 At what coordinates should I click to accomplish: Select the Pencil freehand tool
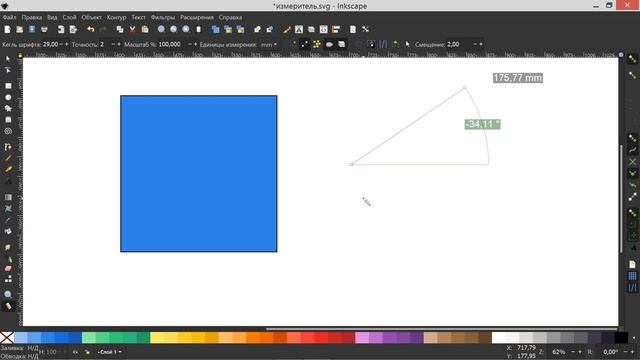(8, 158)
